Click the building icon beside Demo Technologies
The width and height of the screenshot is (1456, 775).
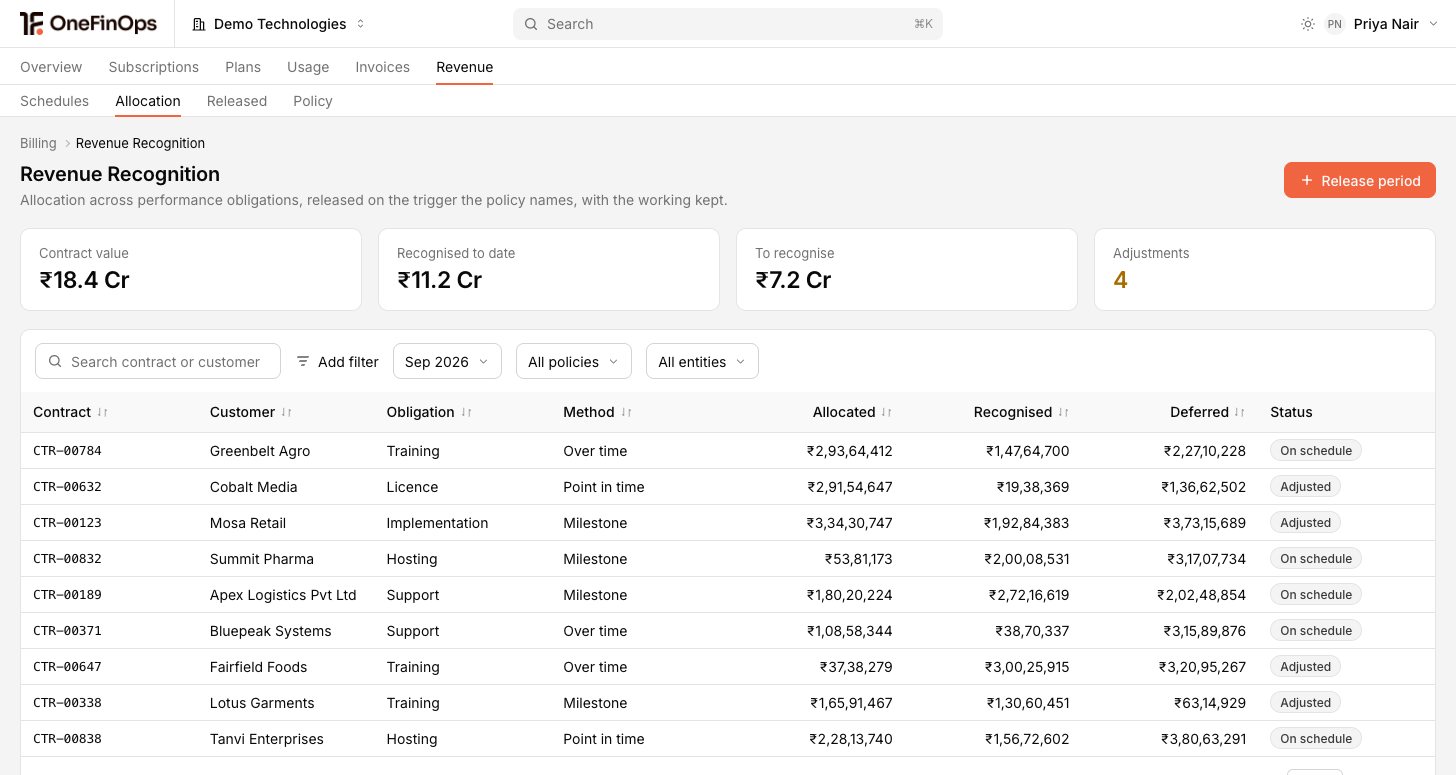pos(199,24)
